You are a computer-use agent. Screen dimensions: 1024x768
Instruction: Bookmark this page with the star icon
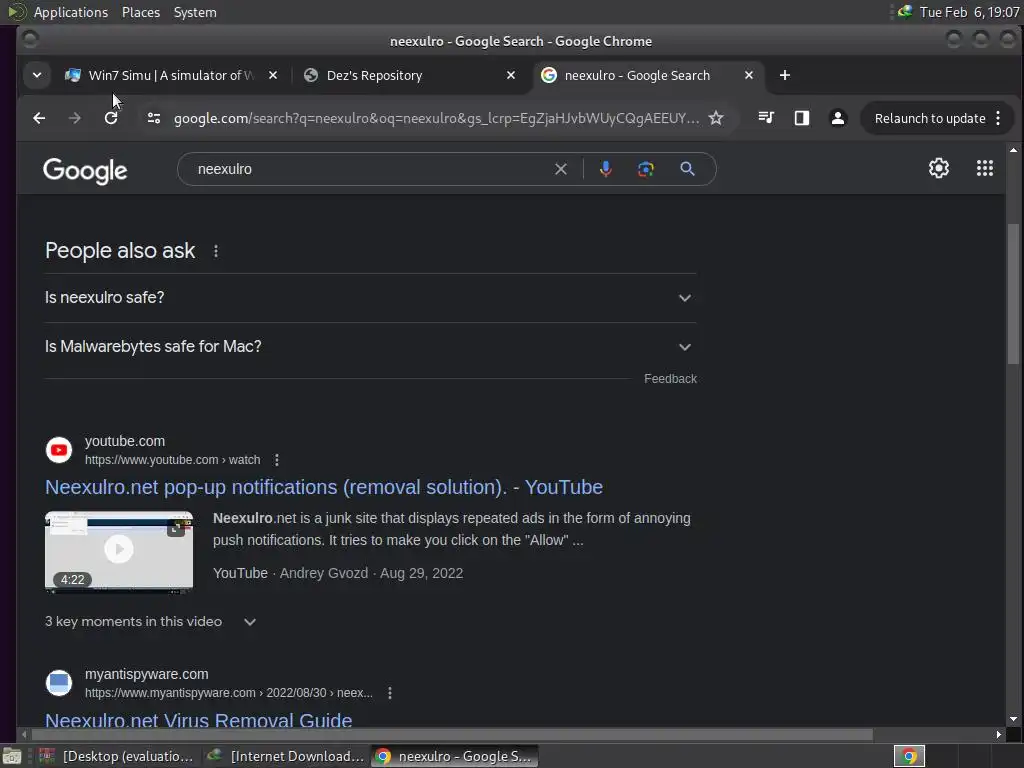pyautogui.click(x=716, y=118)
